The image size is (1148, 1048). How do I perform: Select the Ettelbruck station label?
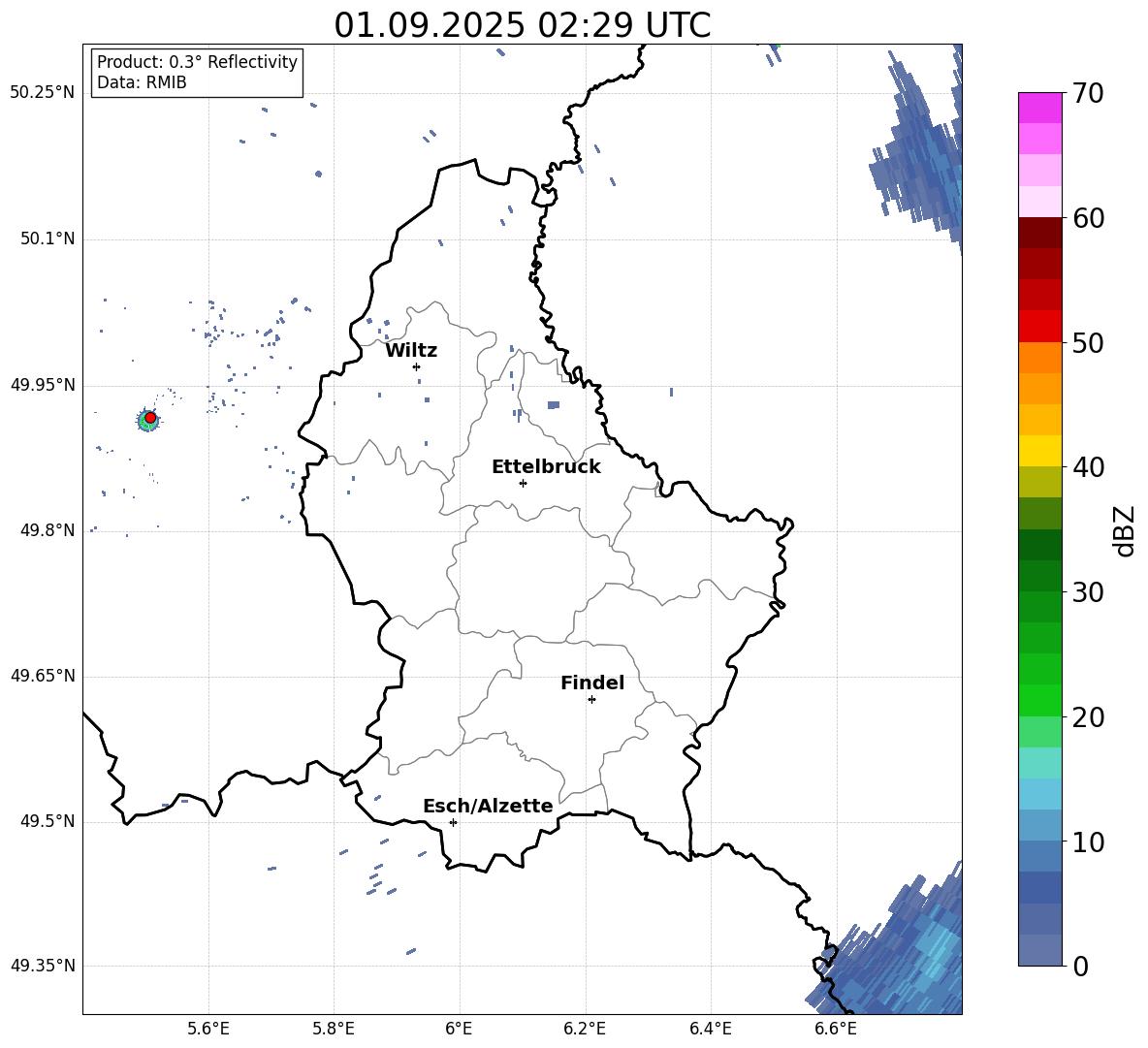[x=546, y=466]
